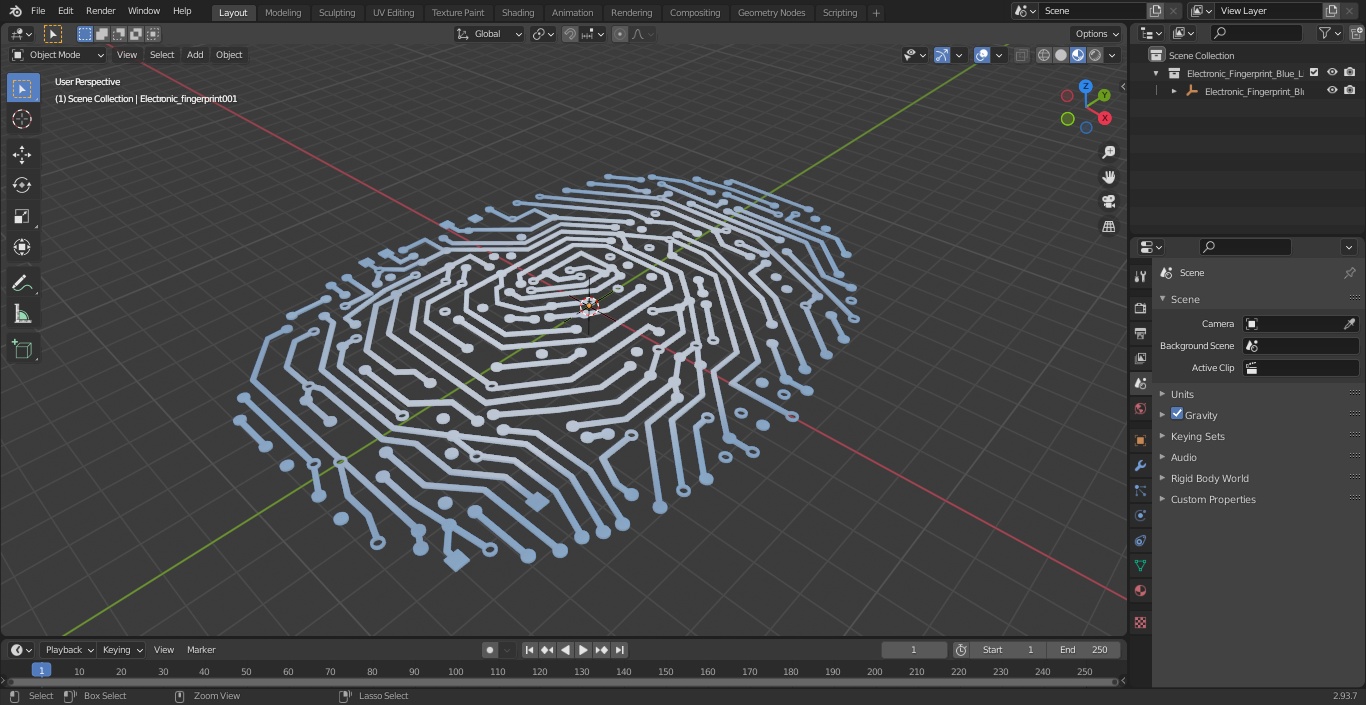Choose the Move tool
This screenshot has height=705, width=1366.
22,154
